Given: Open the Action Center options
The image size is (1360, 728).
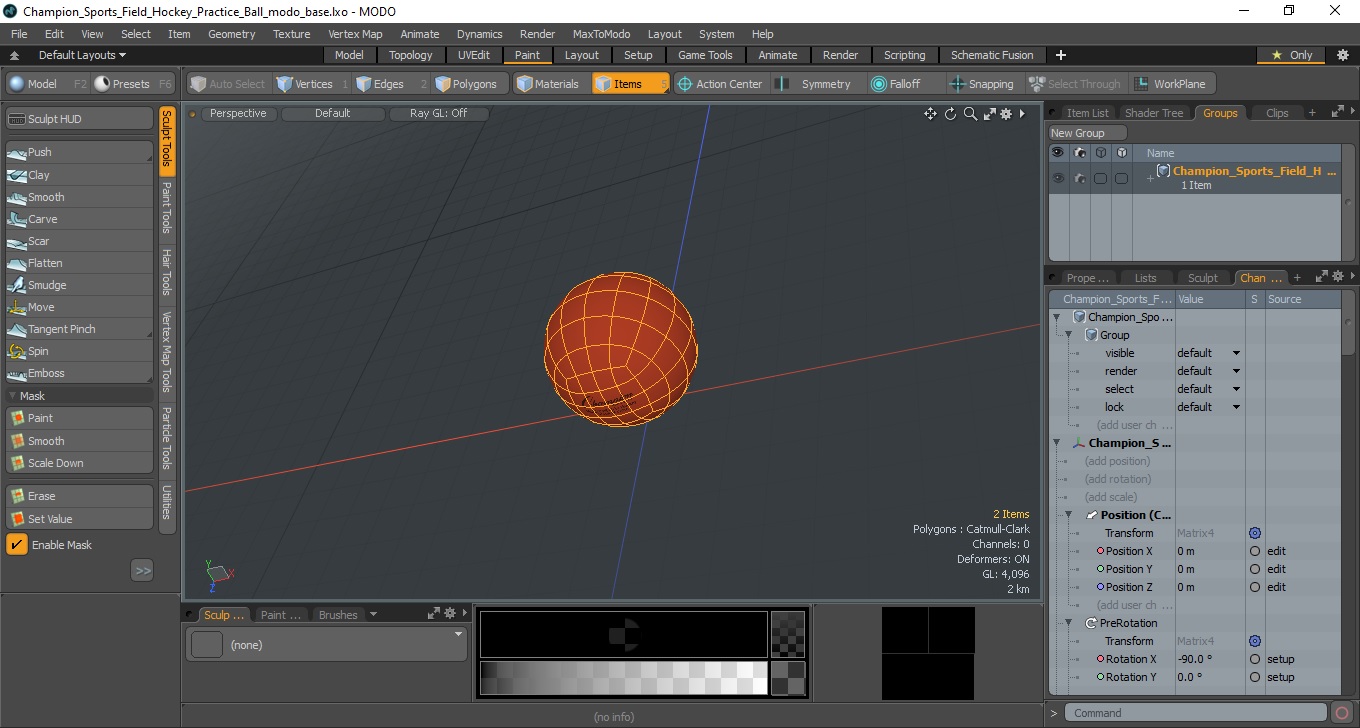Looking at the screenshot, I should tap(720, 84).
